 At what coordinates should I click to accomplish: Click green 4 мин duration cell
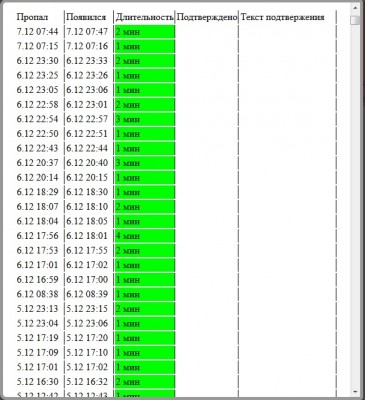[145, 236]
